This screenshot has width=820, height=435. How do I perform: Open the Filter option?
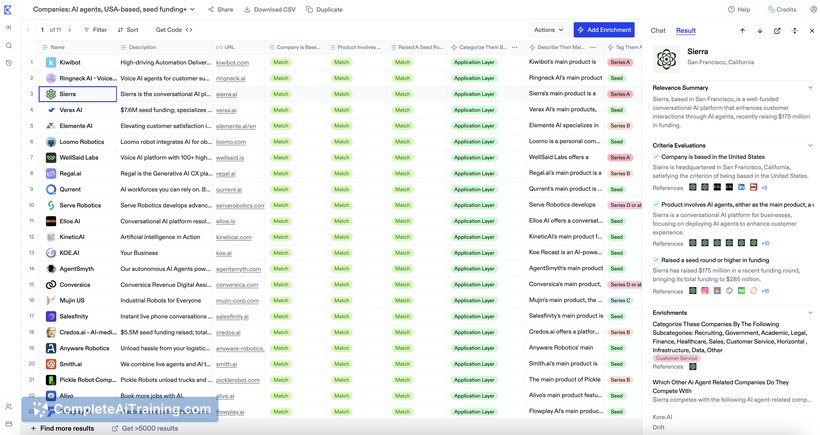pyautogui.click(x=95, y=30)
